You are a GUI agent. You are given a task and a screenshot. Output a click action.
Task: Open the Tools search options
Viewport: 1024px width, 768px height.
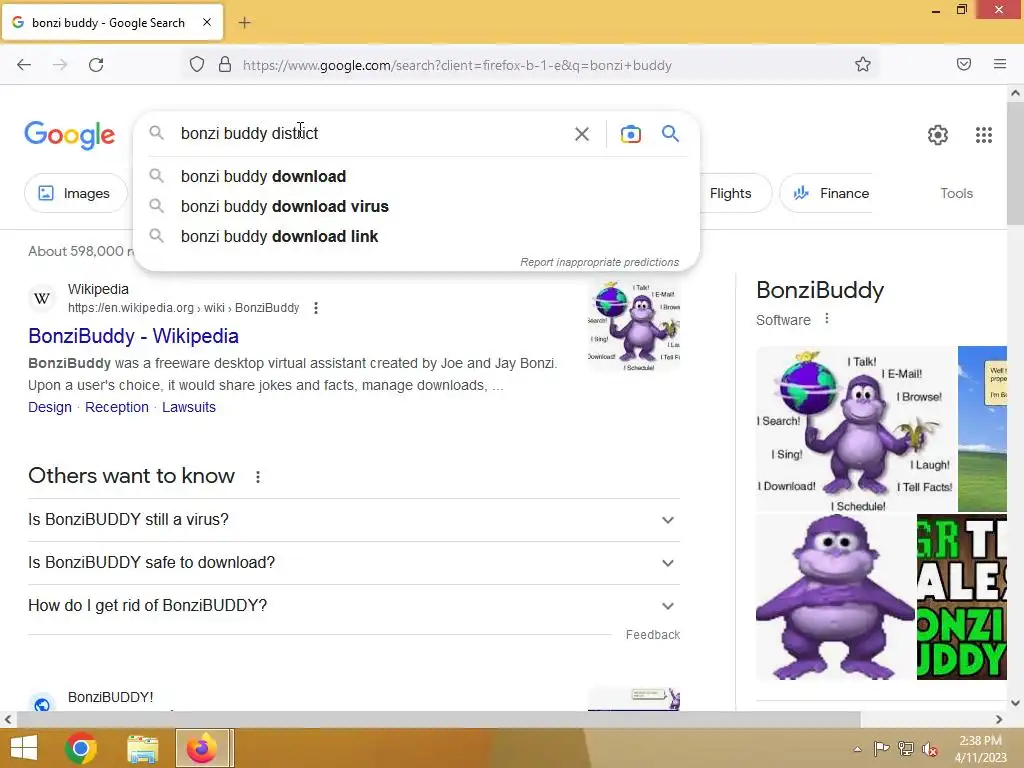[956, 193]
